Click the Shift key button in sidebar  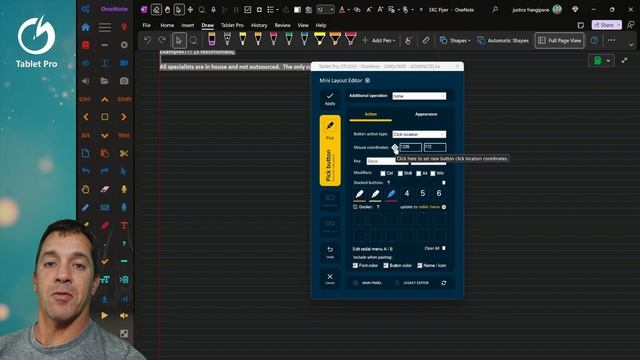[124, 99]
